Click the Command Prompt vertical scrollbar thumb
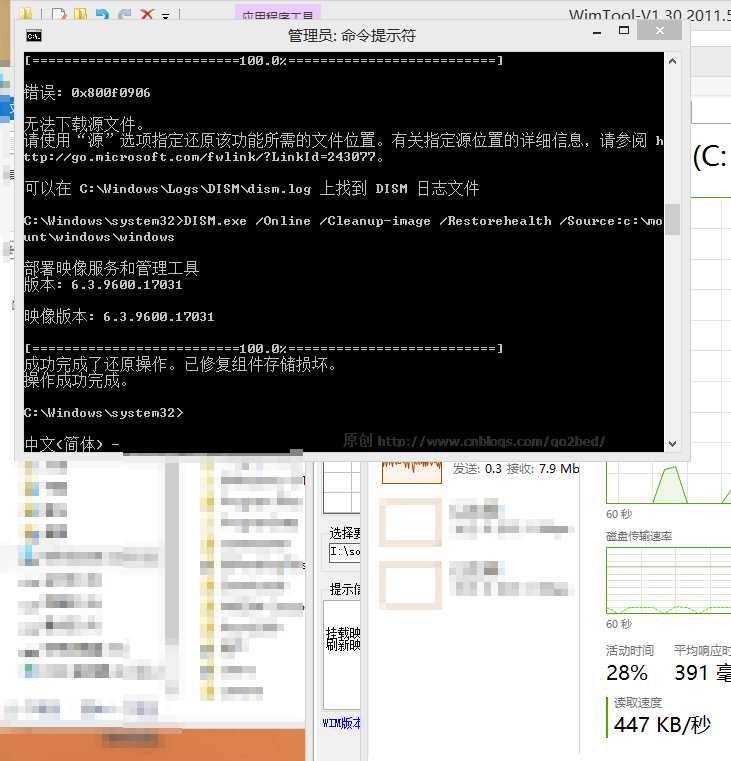This screenshot has height=761, width=731. (672, 219)
